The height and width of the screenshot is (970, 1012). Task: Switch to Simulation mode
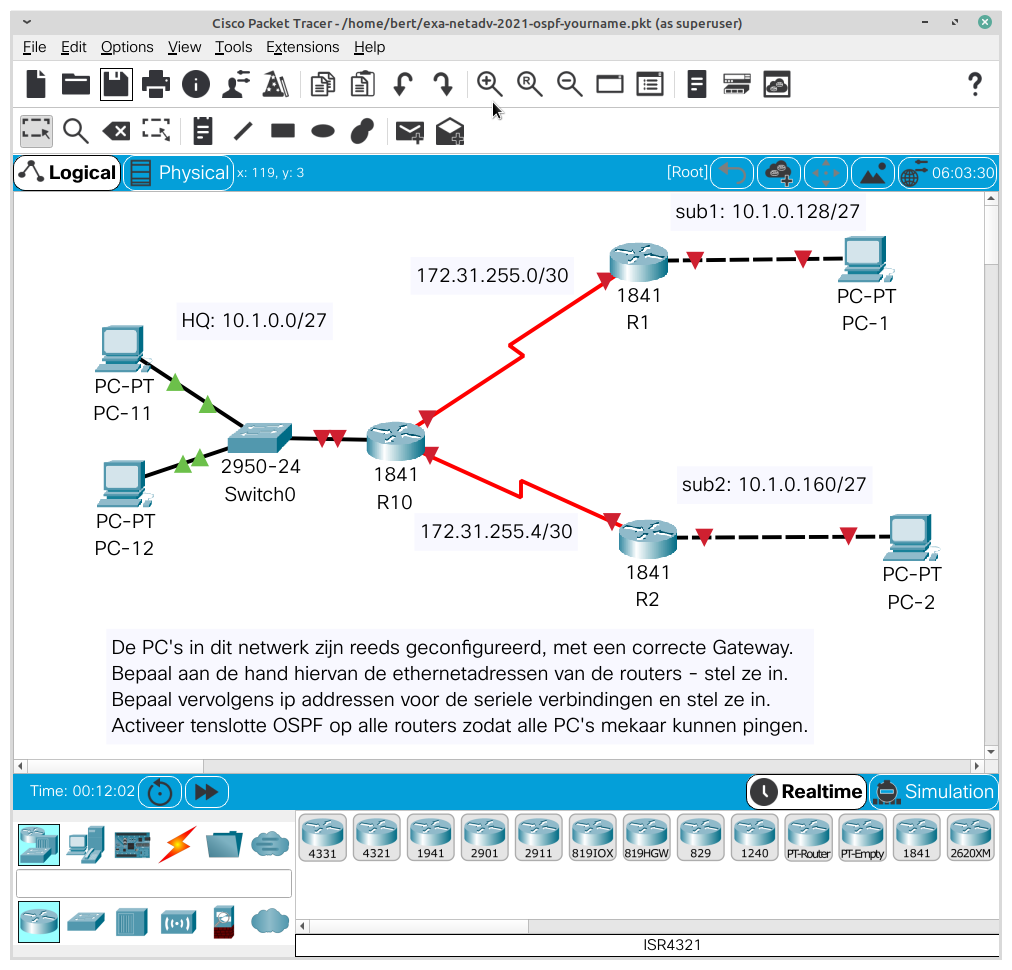coord(931,791)
